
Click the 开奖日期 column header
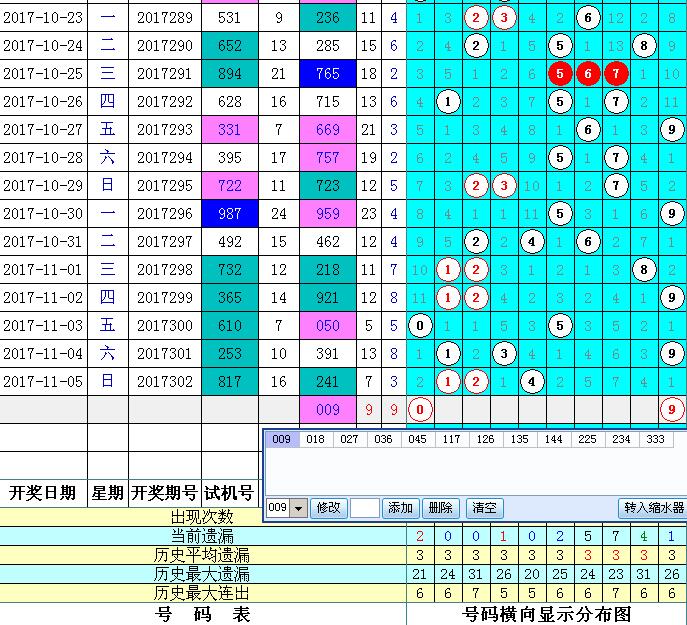(43, 493)
